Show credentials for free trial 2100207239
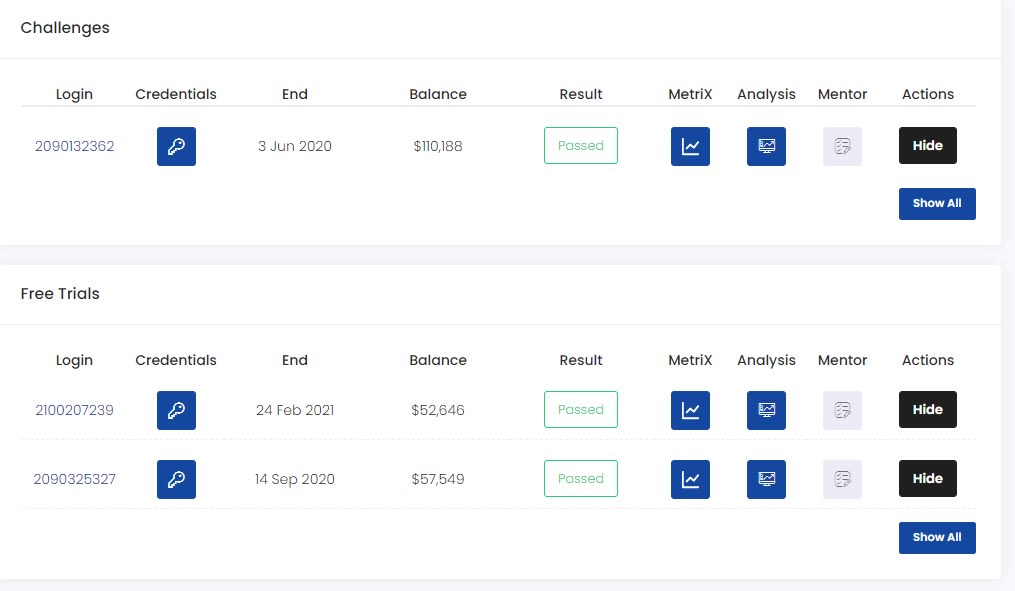This screenshot has height=591, width=1015. pyautogui.click(x=176, y=410)
